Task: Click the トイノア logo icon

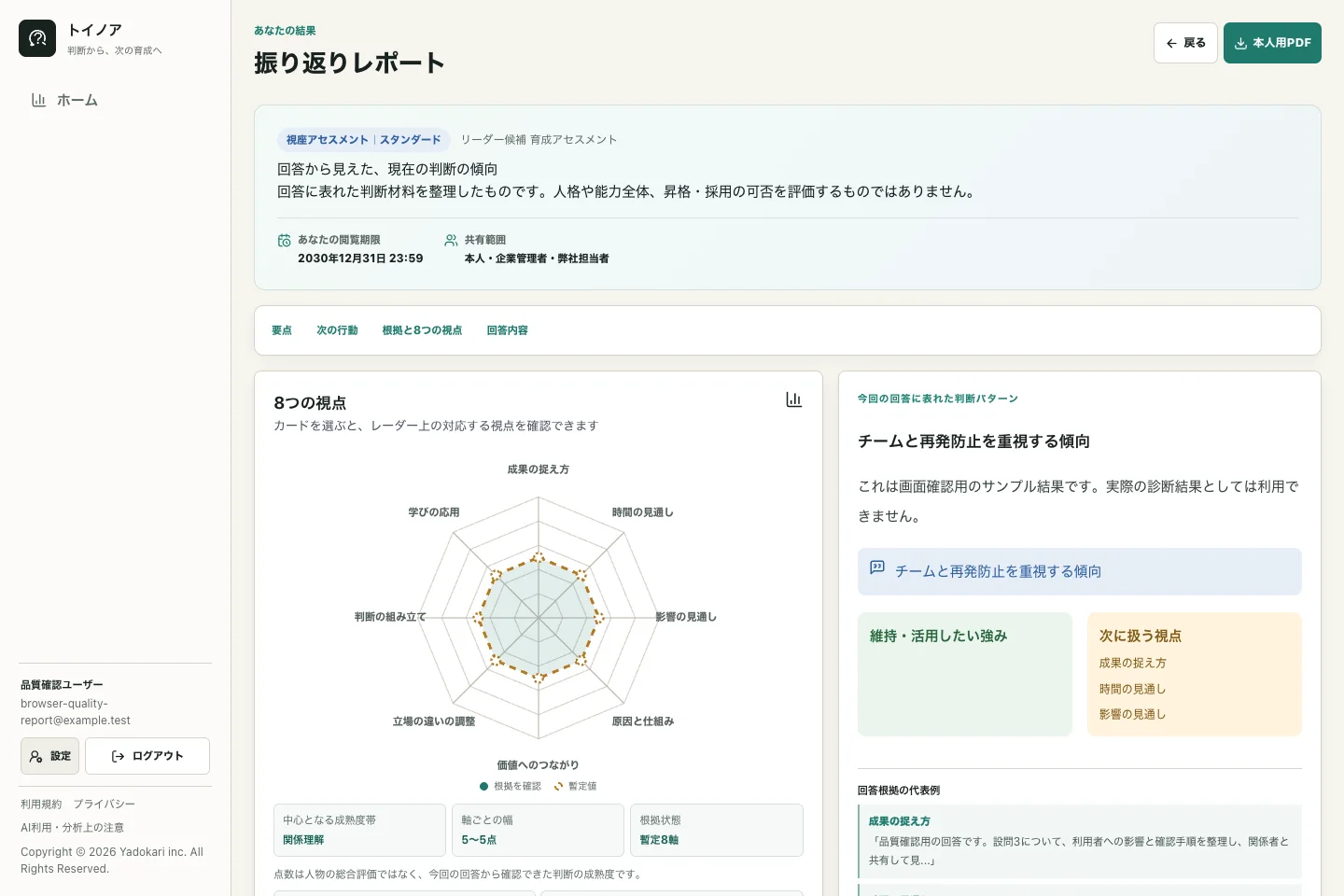Action: (x=37, y=38)
